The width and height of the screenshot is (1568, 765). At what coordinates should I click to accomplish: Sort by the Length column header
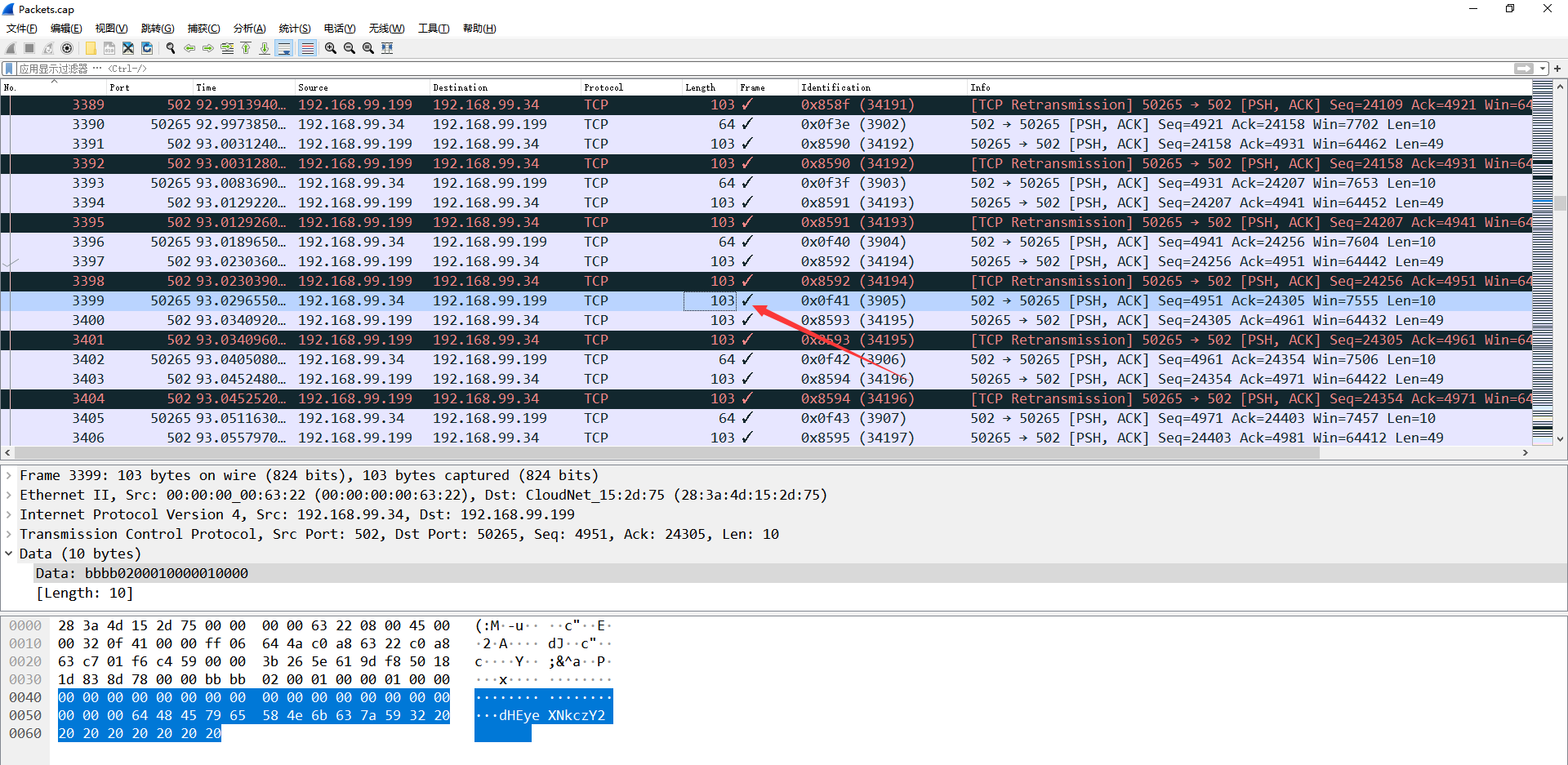710,87
